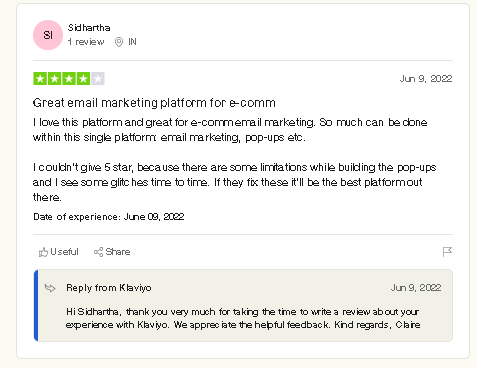Open Sidhartha's reviewer profile name
This screenshot has height=368, width=477.
(89, 28)
